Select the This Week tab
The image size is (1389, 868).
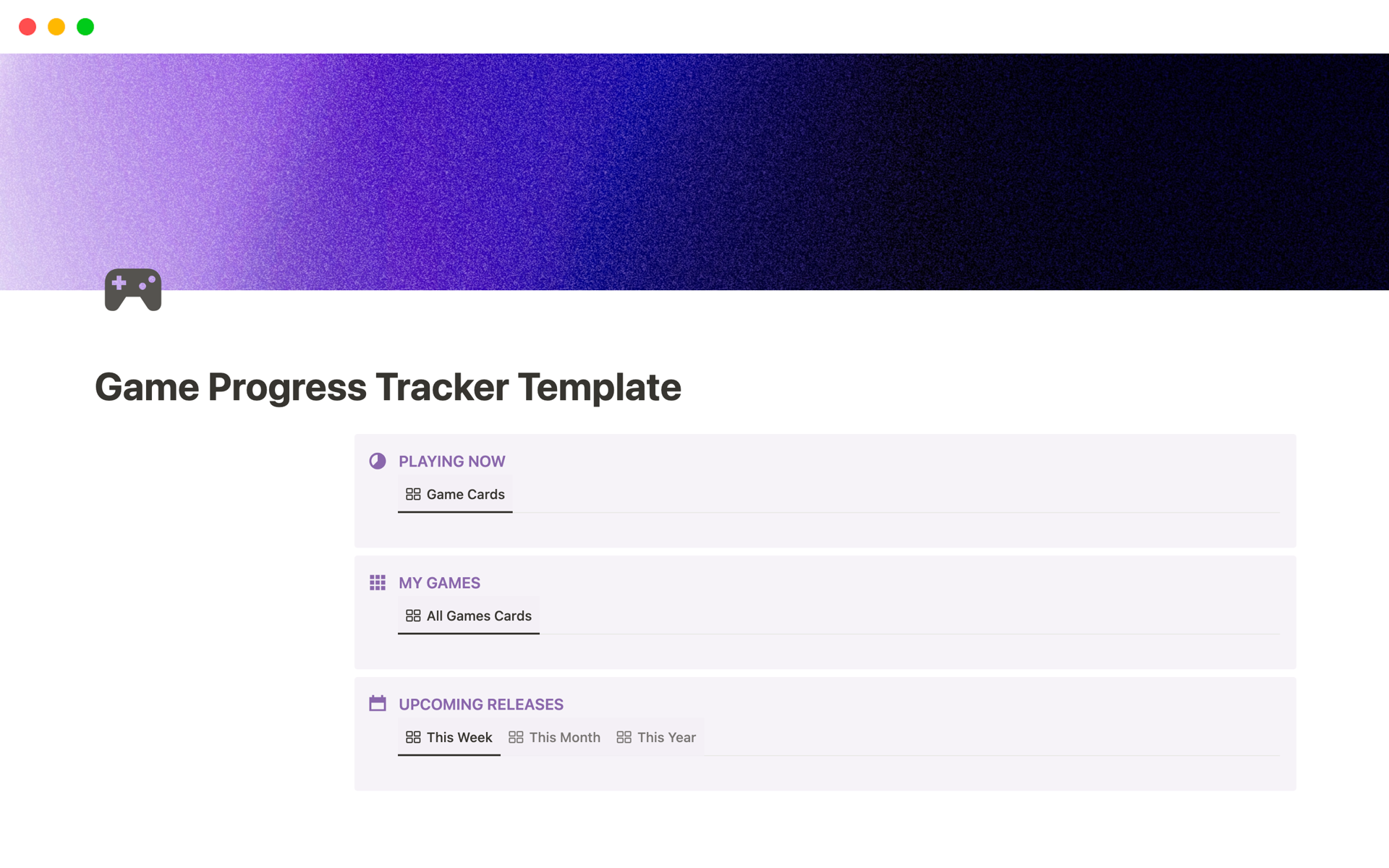[x=449, y=737]
